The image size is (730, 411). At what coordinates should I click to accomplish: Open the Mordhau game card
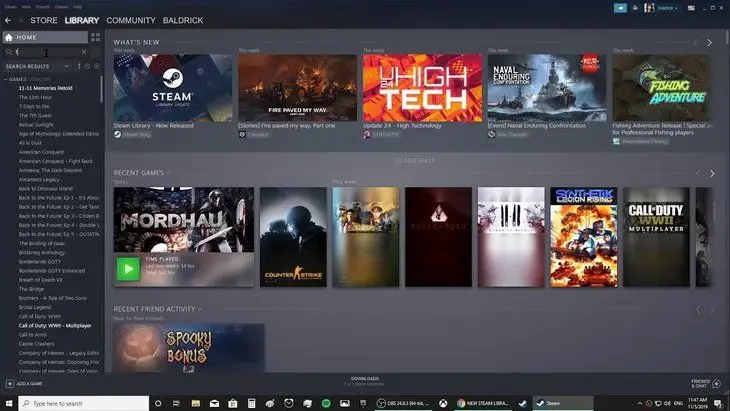pyautogui.click(x=184, y=220)
